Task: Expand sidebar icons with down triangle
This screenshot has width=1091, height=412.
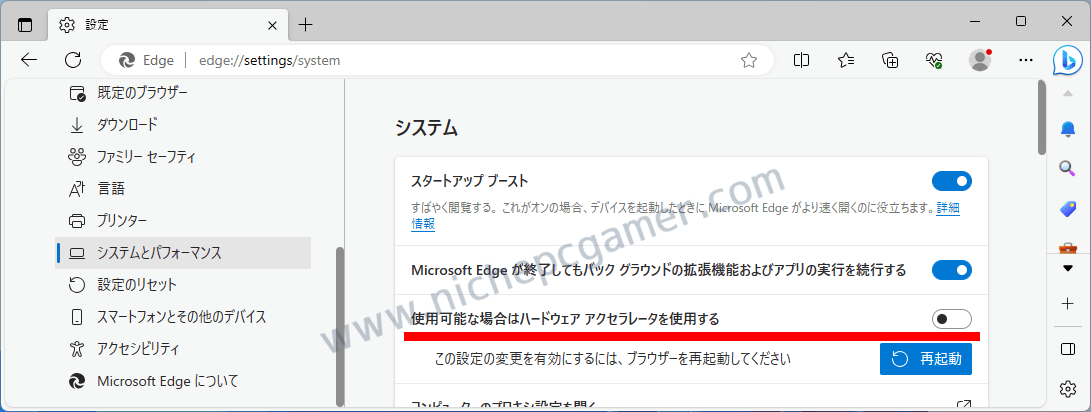Action: [1068, 269]
